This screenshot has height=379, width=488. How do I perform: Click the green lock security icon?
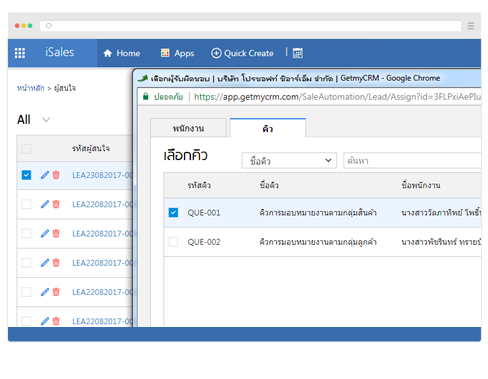pyautogui.click(x=145, y=97)
